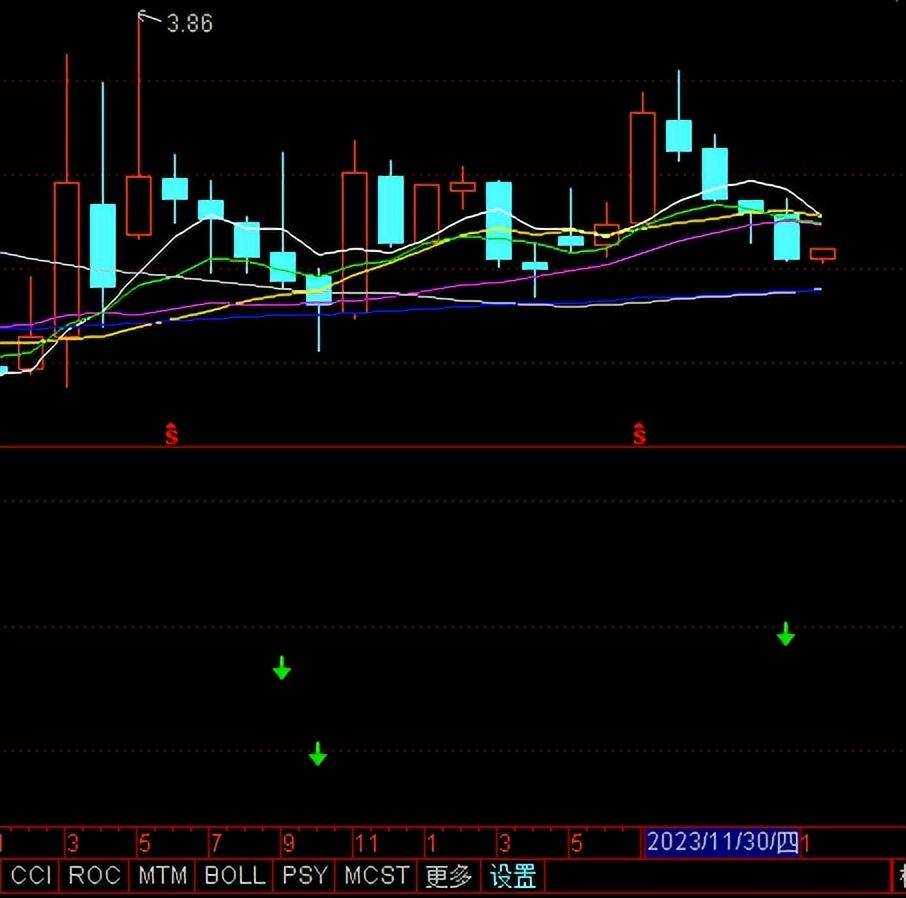Click the green down arrow above the lowest arrow

coord(282,667)
